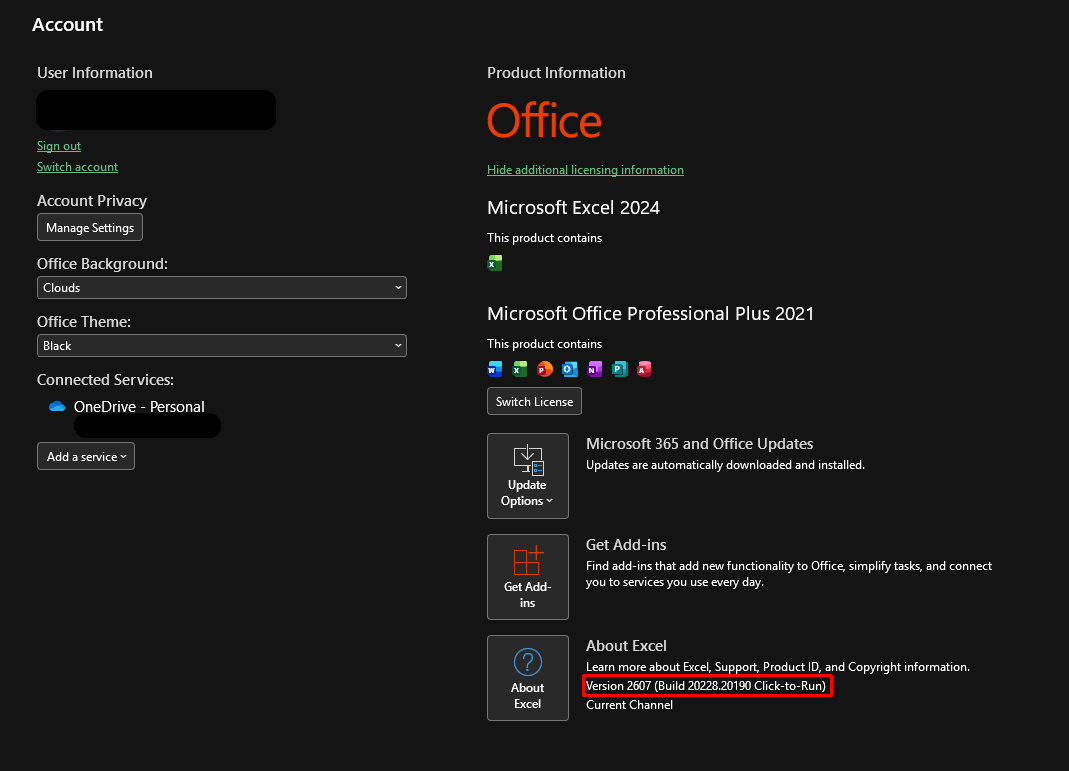Click the Get Add-ins heading text
Viewport: 1069px width, 771px height.
click(626, 545)
